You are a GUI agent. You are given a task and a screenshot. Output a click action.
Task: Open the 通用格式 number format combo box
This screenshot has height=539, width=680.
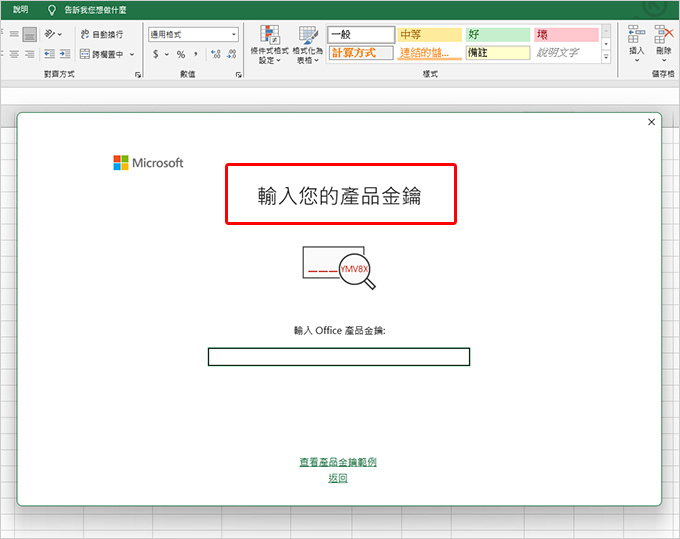pyautogui.click(x=193, y=34)
